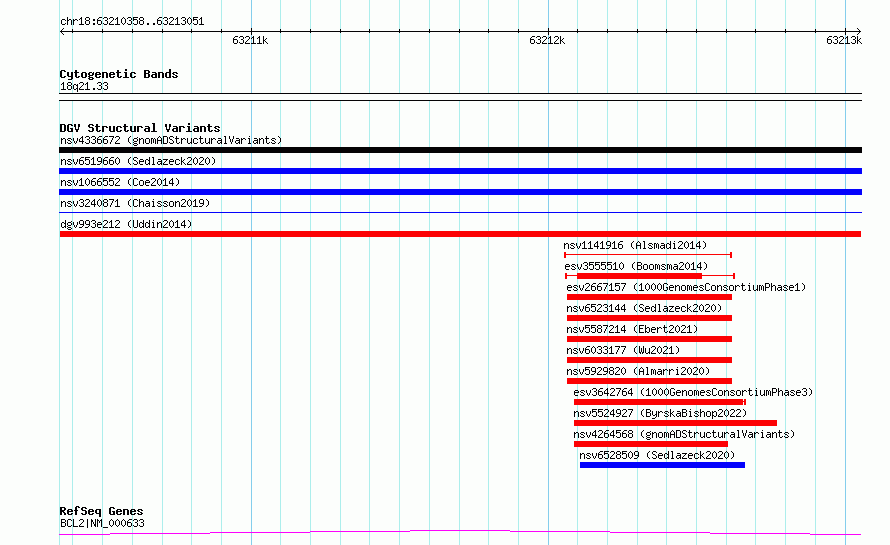Screen dimensions: 890x545
Task: Click the 63213k ruler tick label
Action: (x=844, y=40)
